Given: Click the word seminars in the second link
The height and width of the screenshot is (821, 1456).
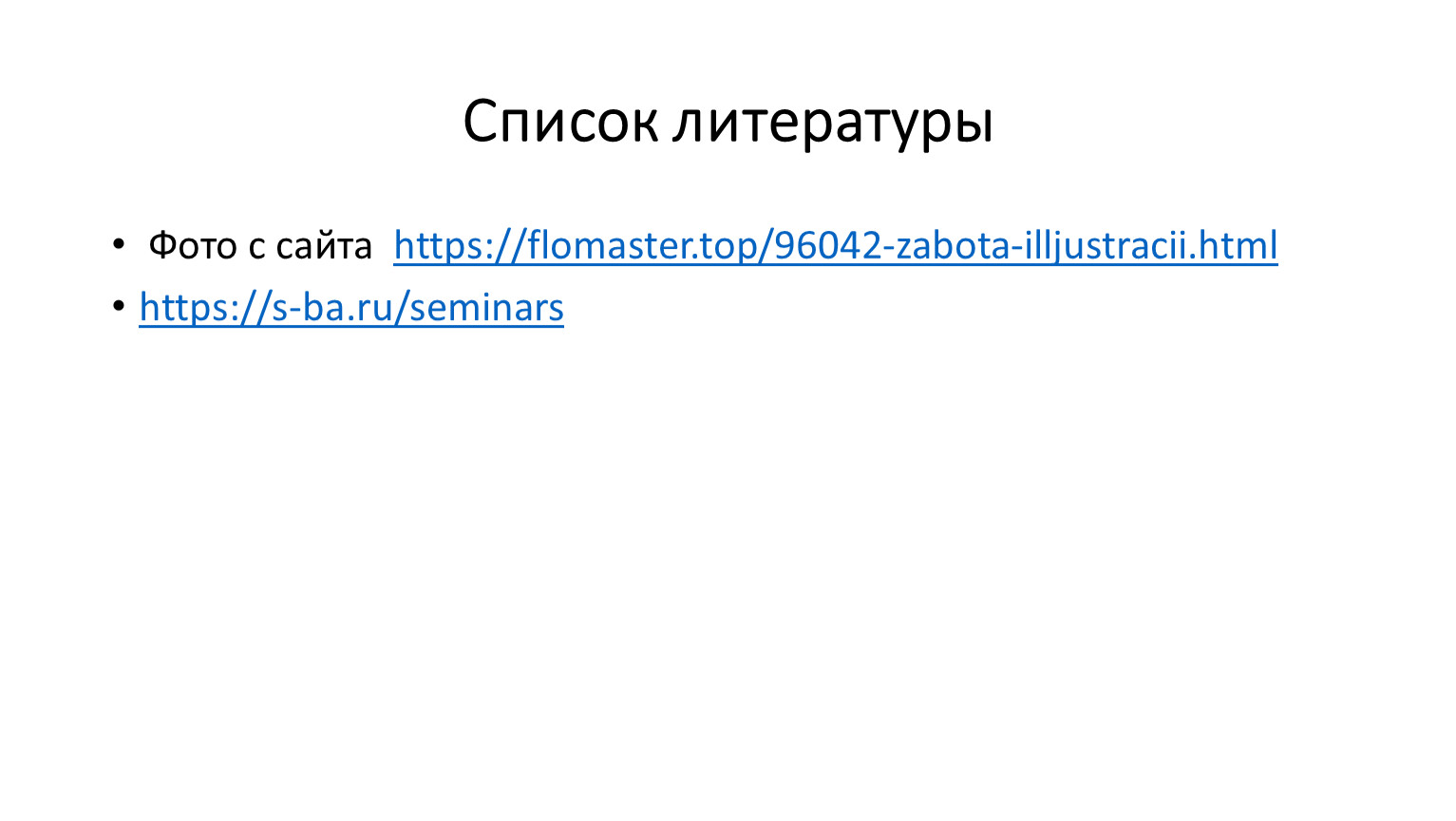Looking at the screenshot, I should tap(486, 307).
